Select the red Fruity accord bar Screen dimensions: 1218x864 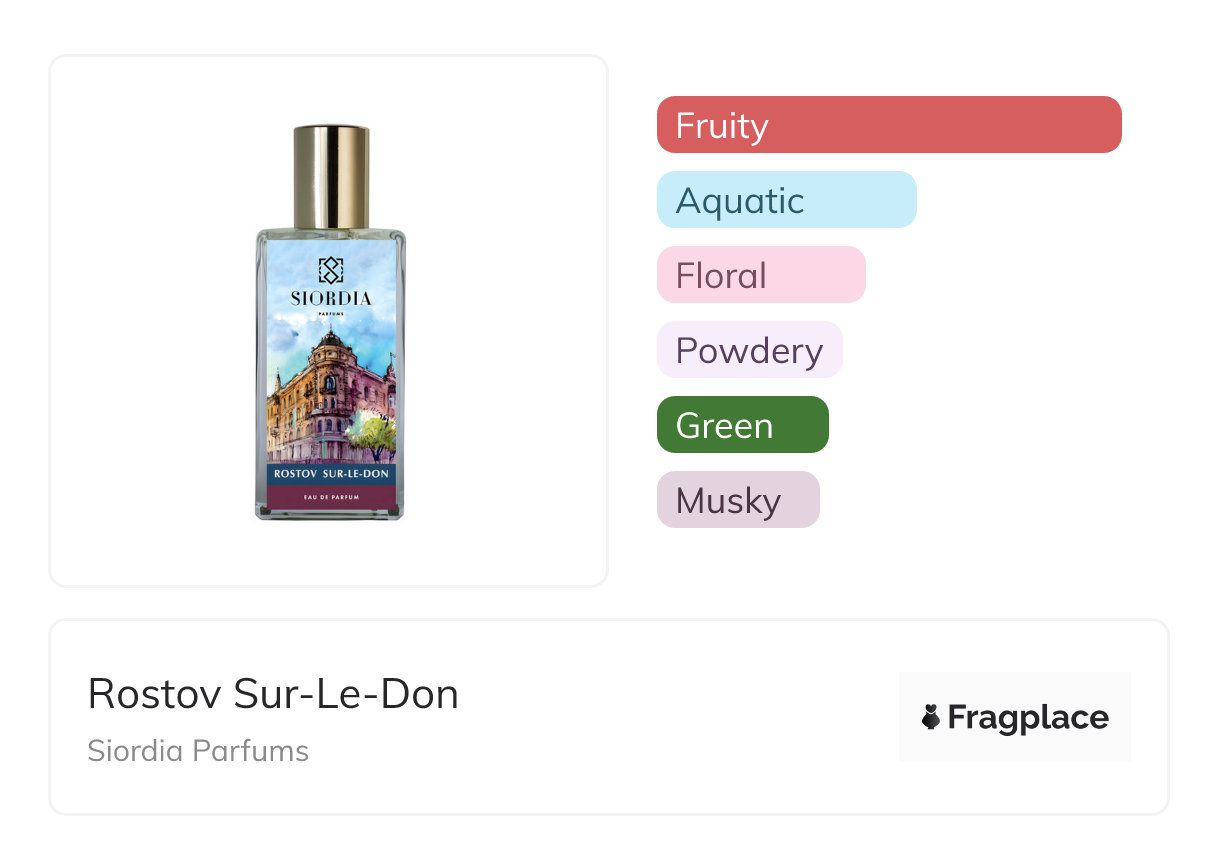click(x=889, y=125)
